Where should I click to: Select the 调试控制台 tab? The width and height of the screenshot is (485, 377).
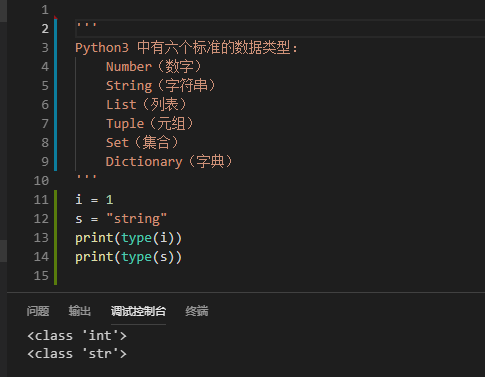[138, 311]
